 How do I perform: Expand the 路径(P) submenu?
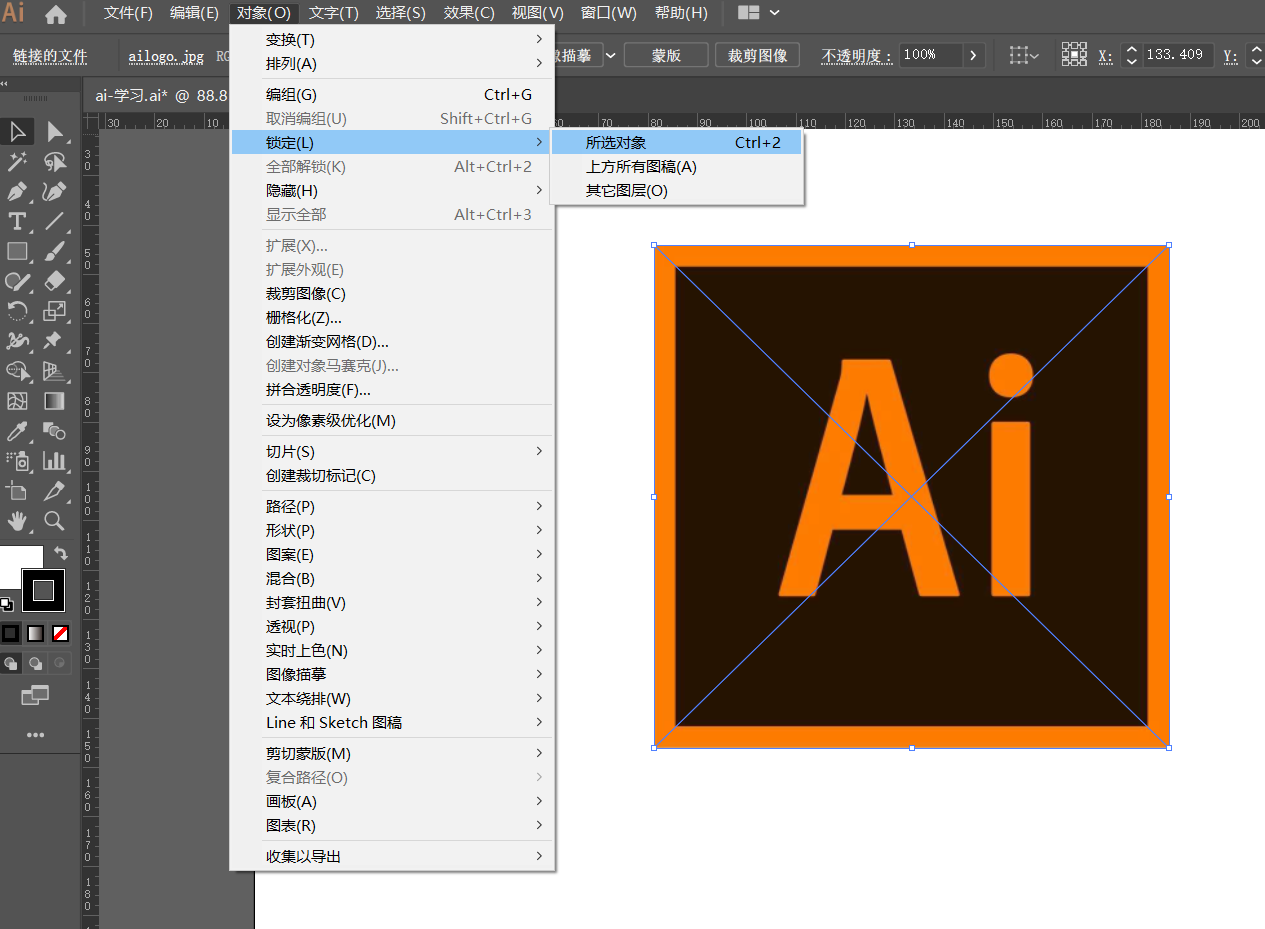392,507
